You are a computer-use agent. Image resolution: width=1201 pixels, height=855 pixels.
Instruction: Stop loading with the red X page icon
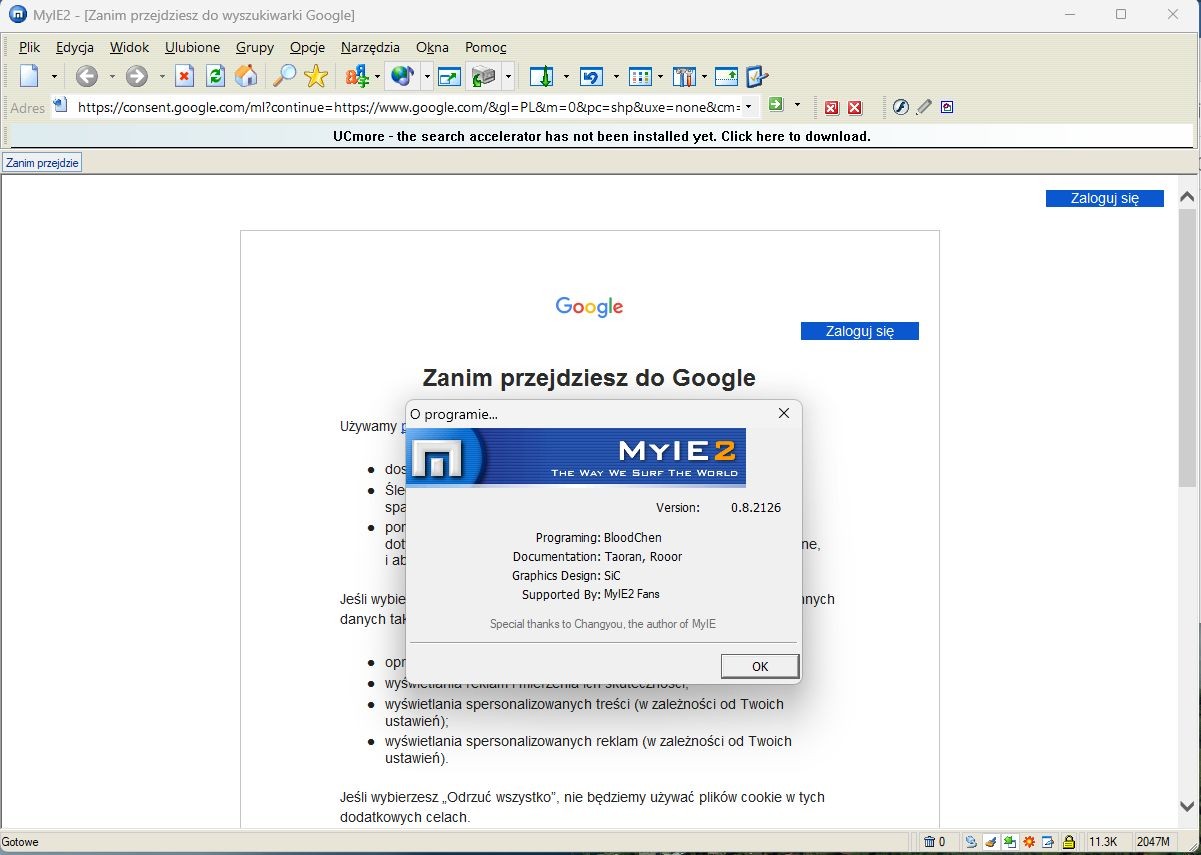(x=184, y=76)
